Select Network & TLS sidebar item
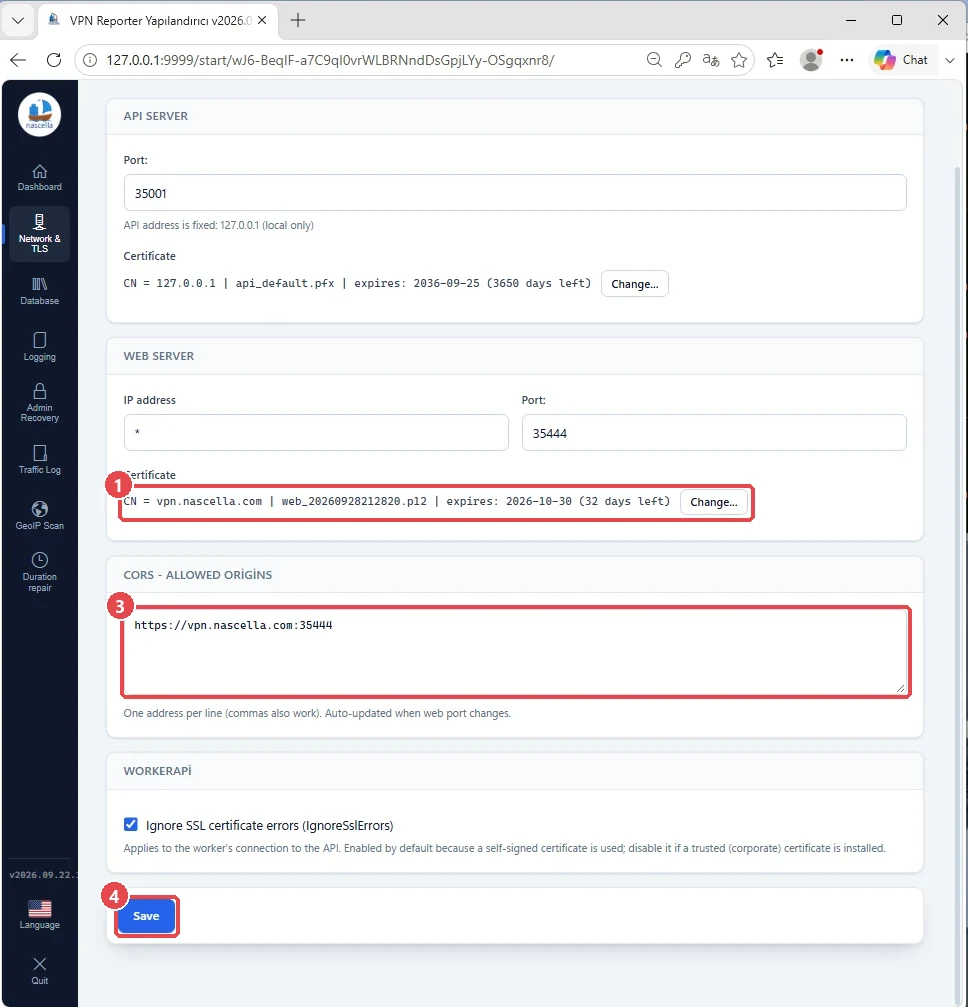 coord(39,234)
